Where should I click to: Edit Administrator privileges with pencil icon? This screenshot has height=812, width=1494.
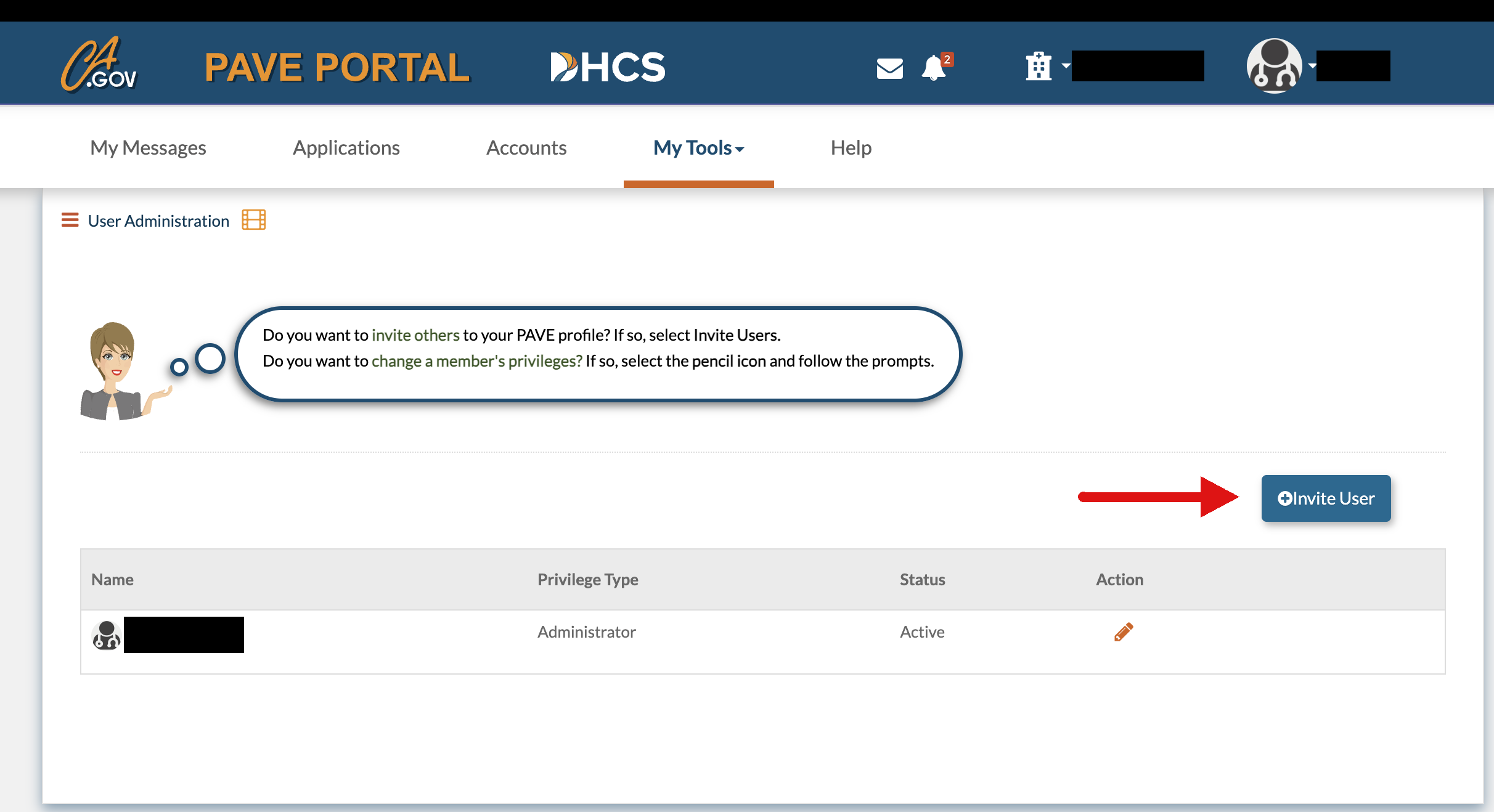click(x=1124, y=631)
